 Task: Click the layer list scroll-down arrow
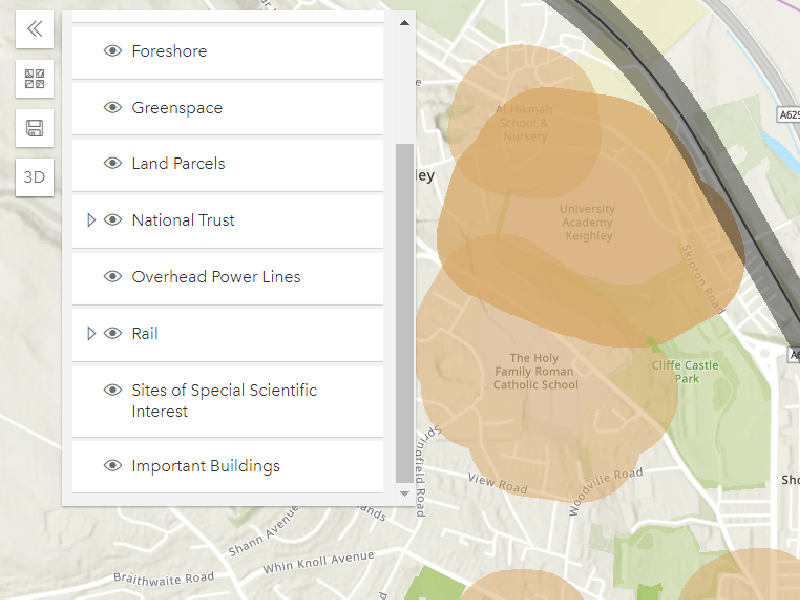[405, 494]
